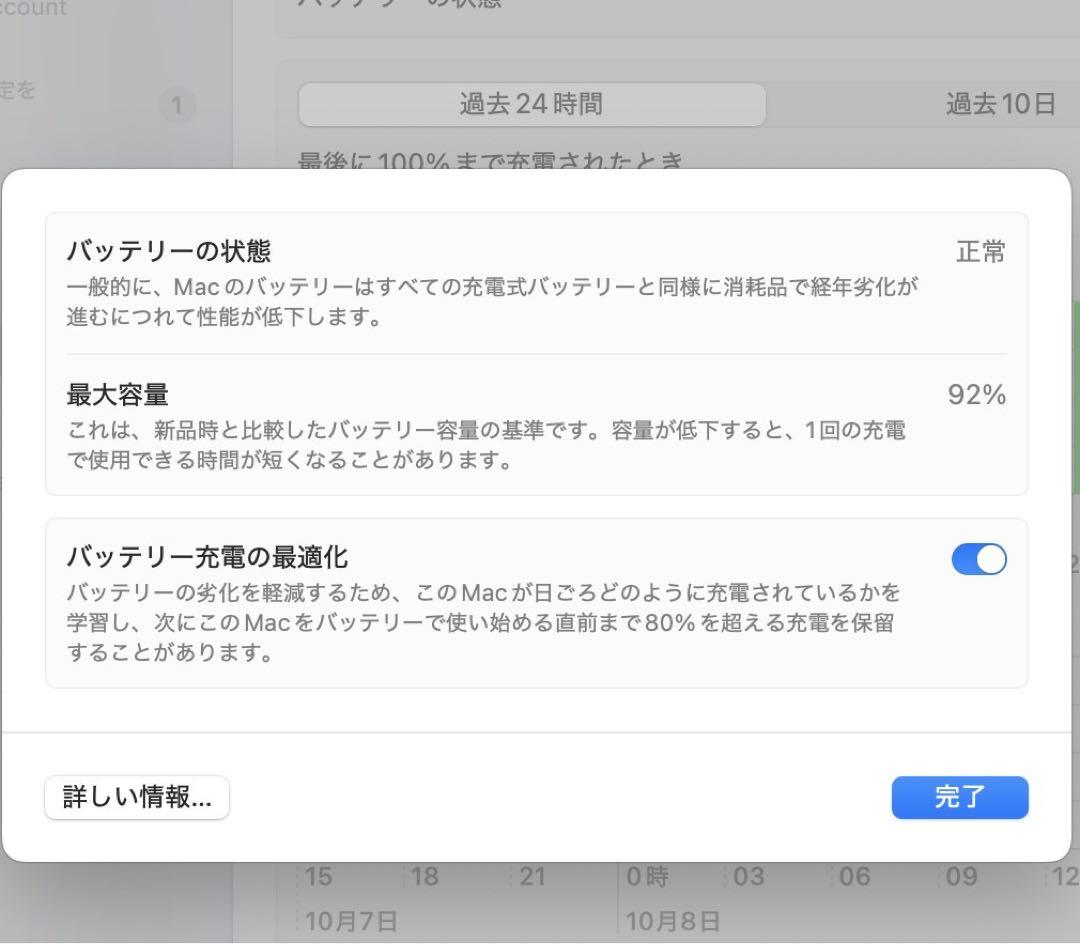Click the 06 hour axis marker
Viewport: 1080px width, 944px height.
click(855, 877)
